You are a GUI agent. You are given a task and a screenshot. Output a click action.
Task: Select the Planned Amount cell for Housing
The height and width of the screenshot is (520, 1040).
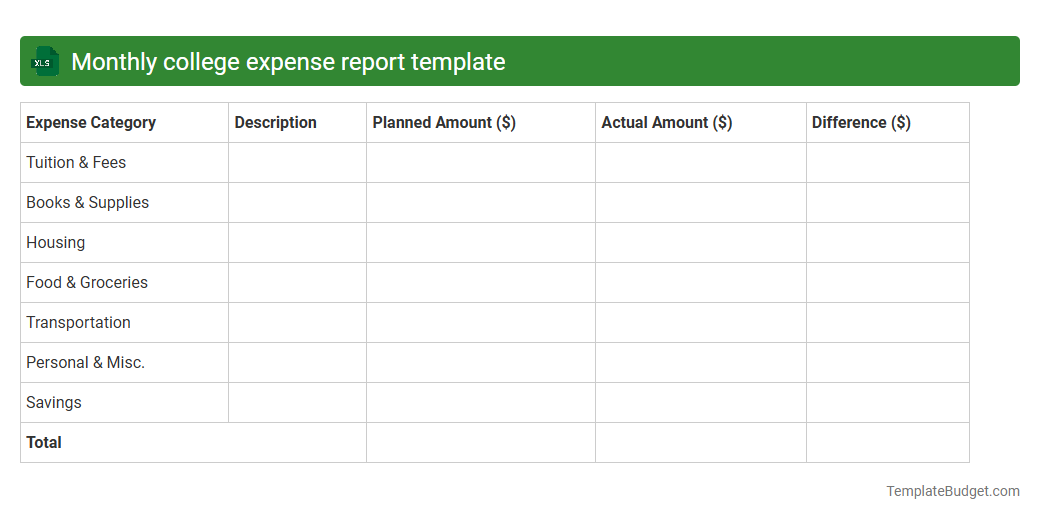481,243
